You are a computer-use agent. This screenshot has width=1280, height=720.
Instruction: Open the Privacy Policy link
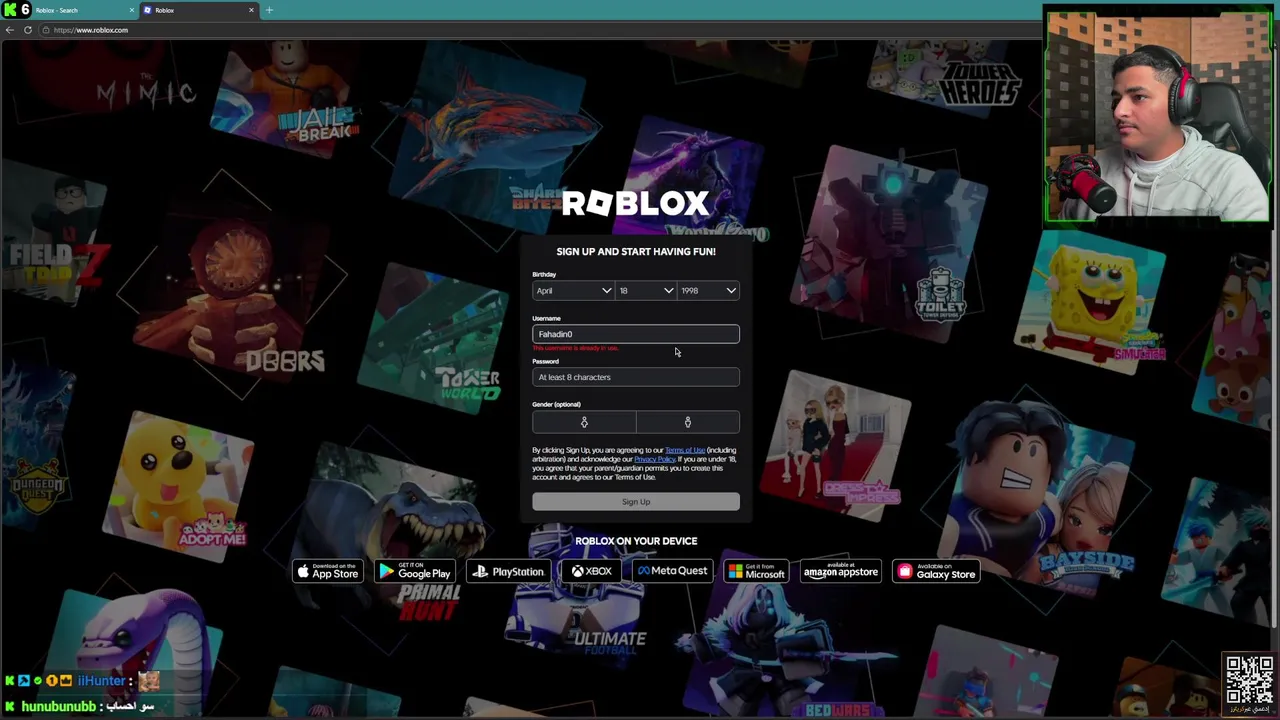(655, 459)
